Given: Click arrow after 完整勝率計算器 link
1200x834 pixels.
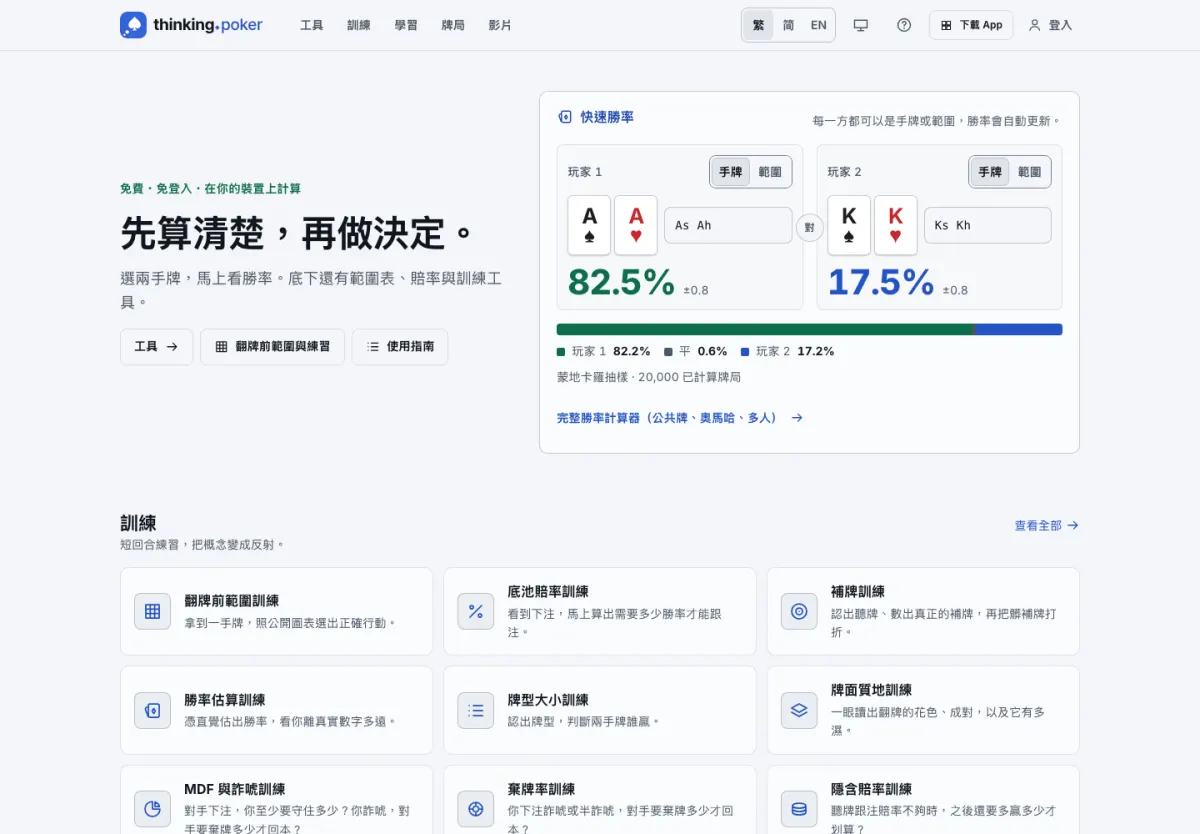Looking at the screenshot, I should click(797, 418).
